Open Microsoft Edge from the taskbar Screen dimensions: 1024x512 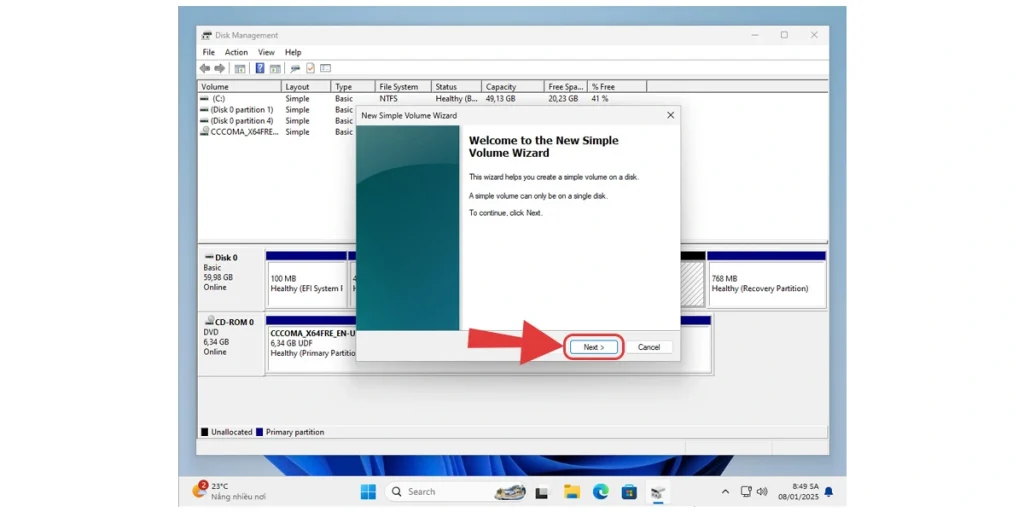pyautogui.click(x=601, y=491)
